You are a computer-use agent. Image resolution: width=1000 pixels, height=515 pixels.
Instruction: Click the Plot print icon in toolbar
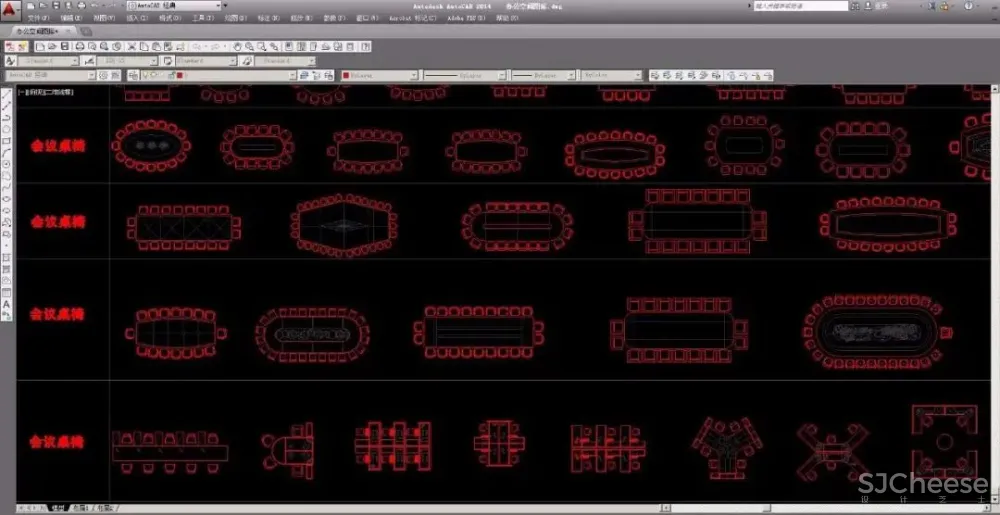coord(78,47)
